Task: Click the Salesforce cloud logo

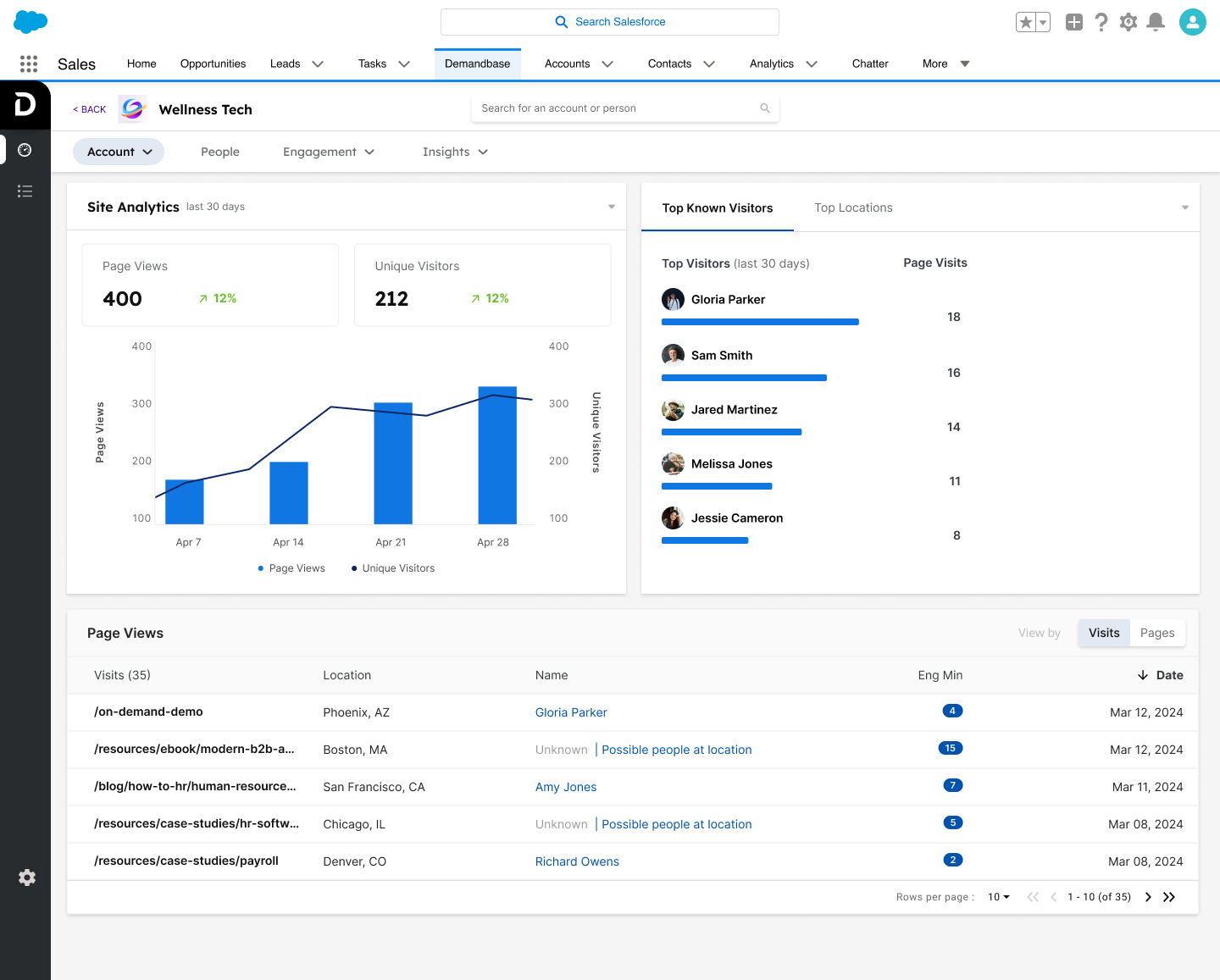Action: [x=30, y=22]
